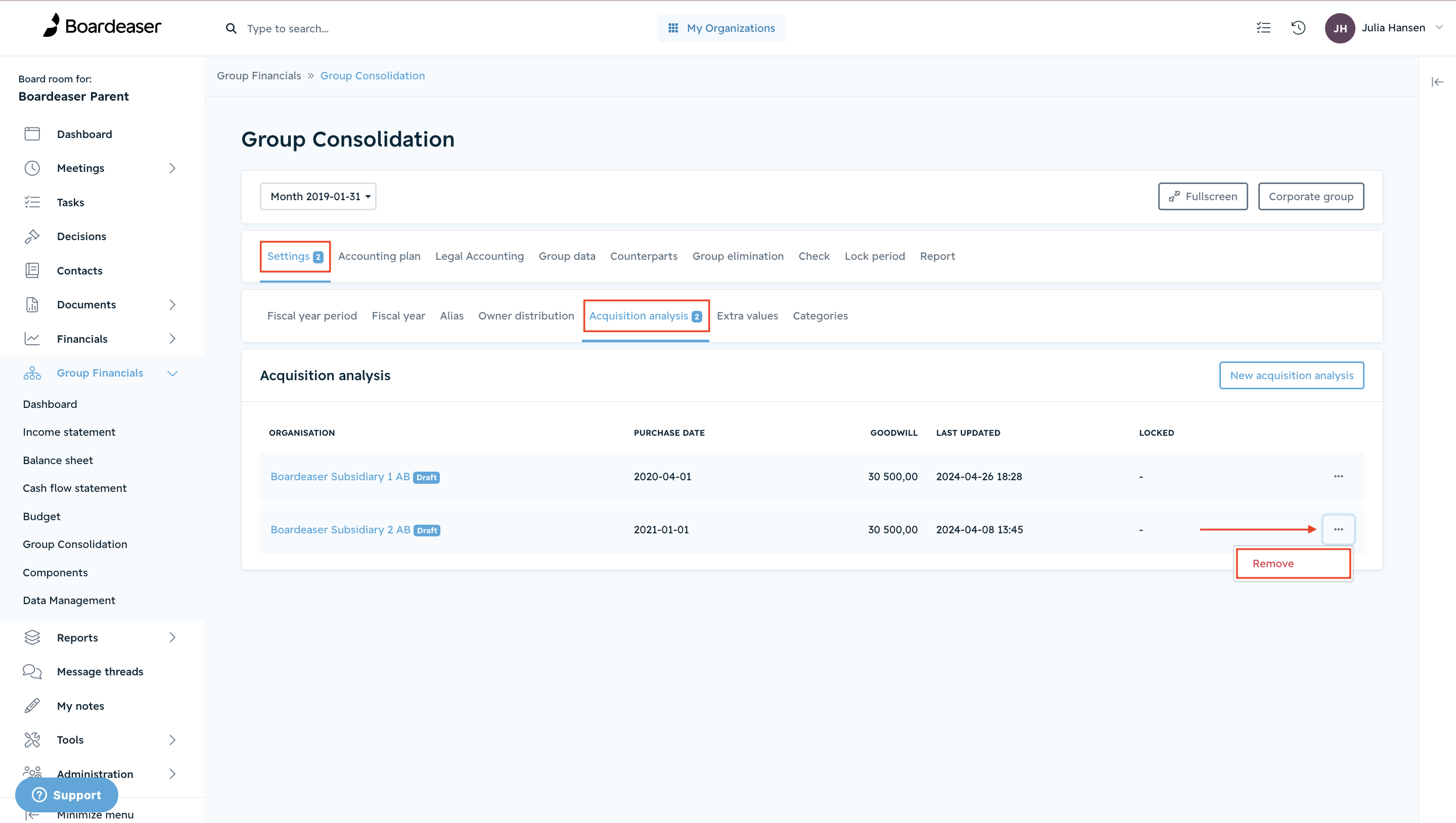Open the Check tab

click(x=814, y=257)
